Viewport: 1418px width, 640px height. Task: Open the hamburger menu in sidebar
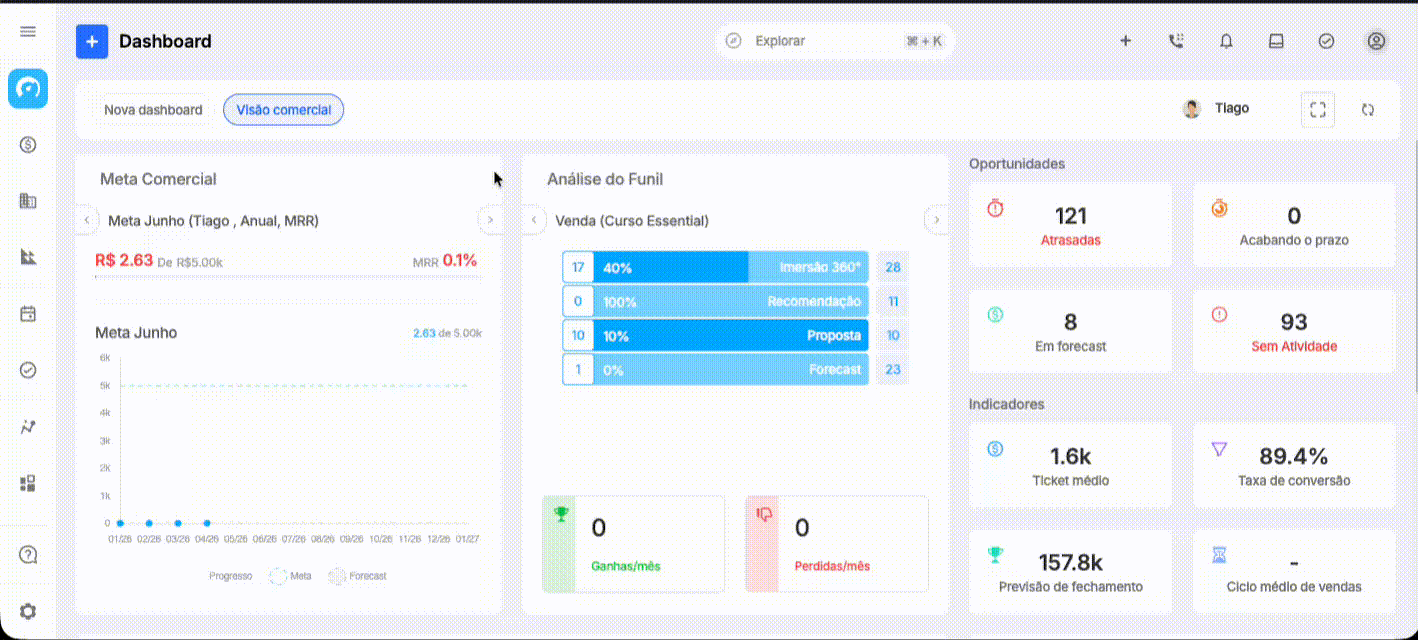(x=28, y=32)
